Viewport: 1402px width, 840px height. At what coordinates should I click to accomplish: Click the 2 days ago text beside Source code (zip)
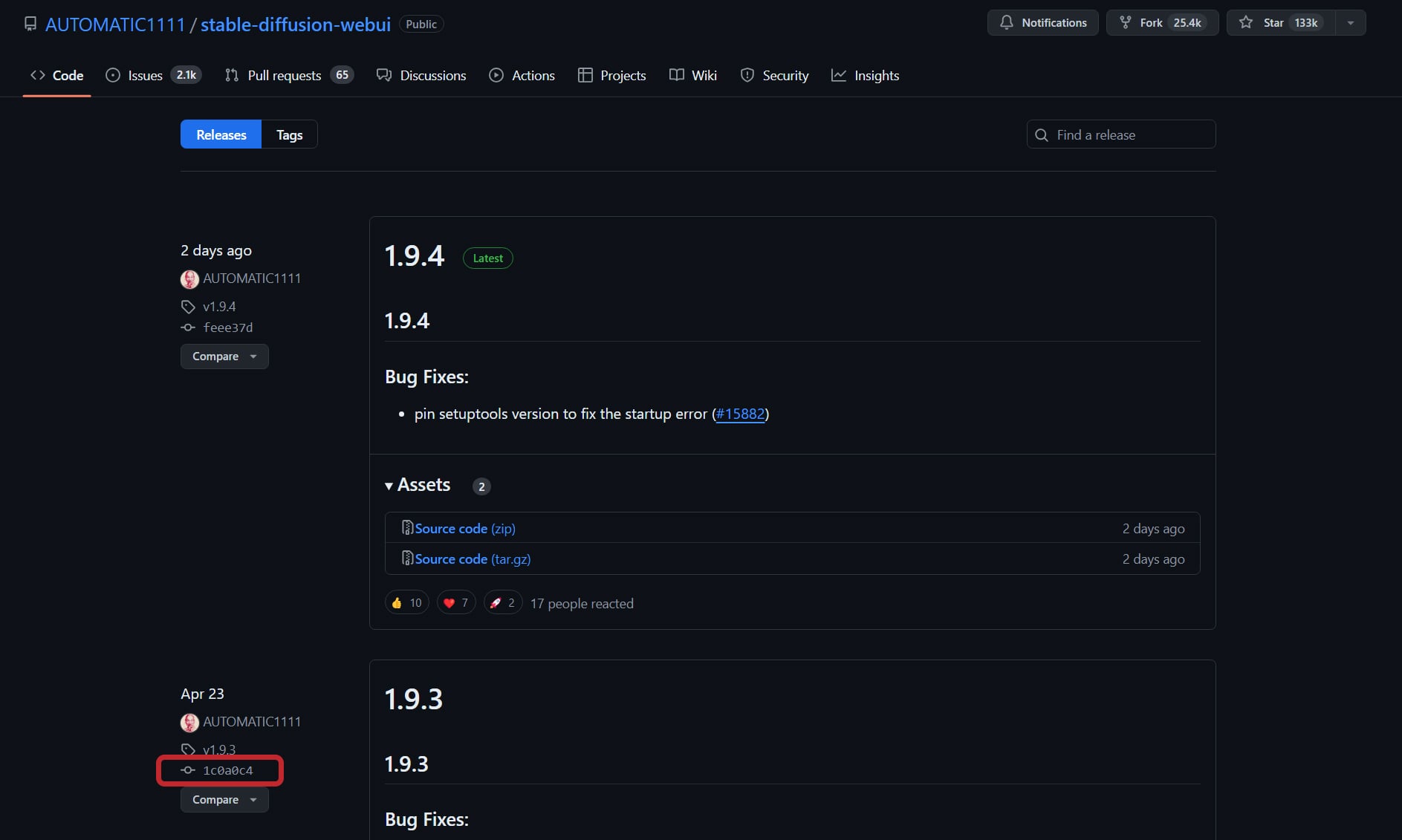tap(1153, 529)
